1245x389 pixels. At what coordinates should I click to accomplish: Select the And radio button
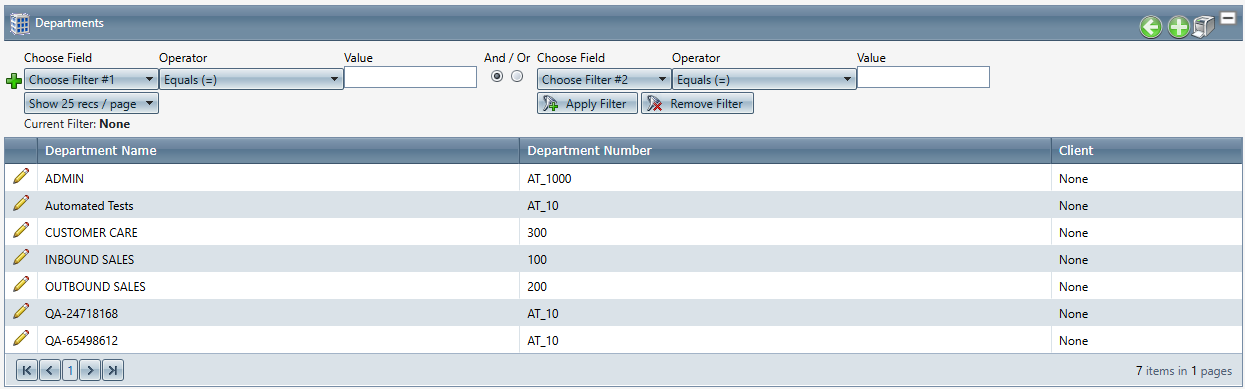point(497,77)
